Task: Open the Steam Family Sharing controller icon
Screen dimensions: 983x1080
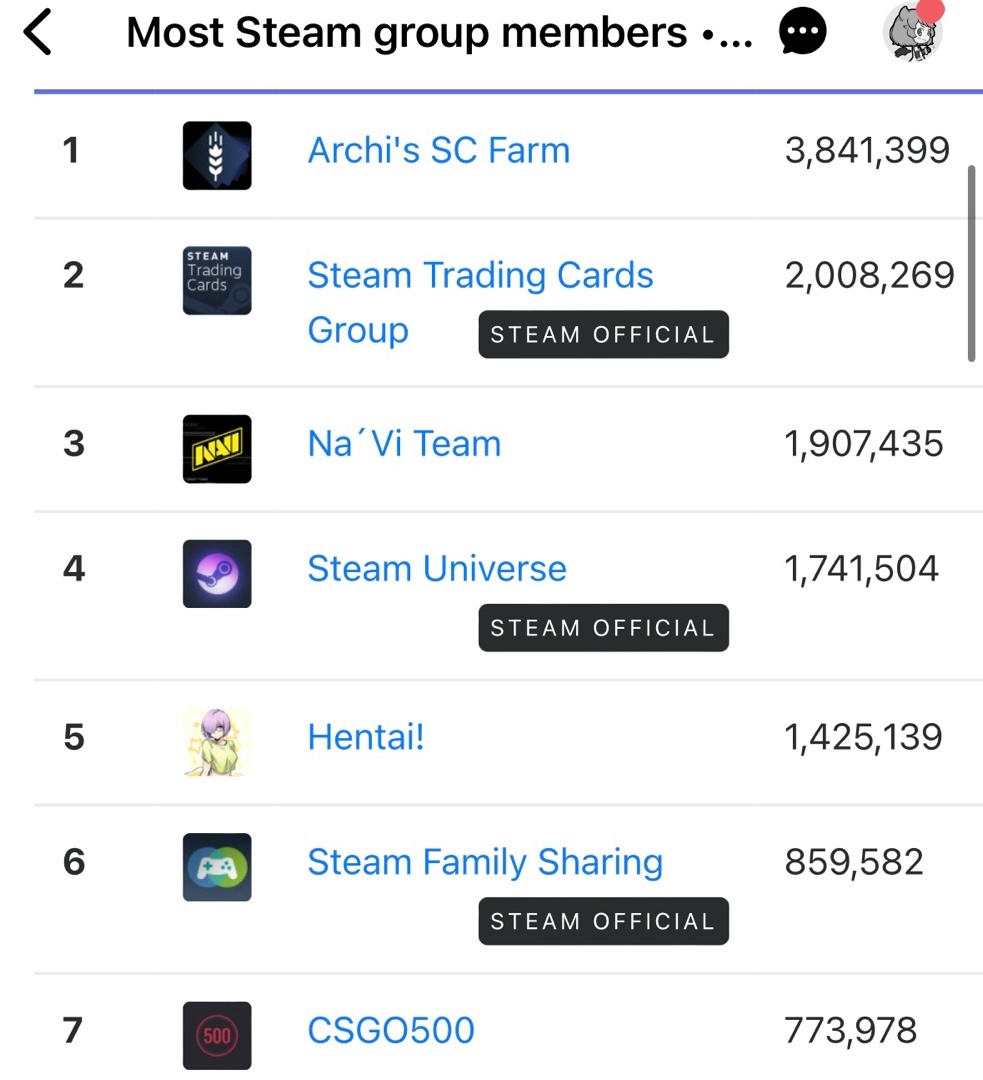Action: (216, 867)
